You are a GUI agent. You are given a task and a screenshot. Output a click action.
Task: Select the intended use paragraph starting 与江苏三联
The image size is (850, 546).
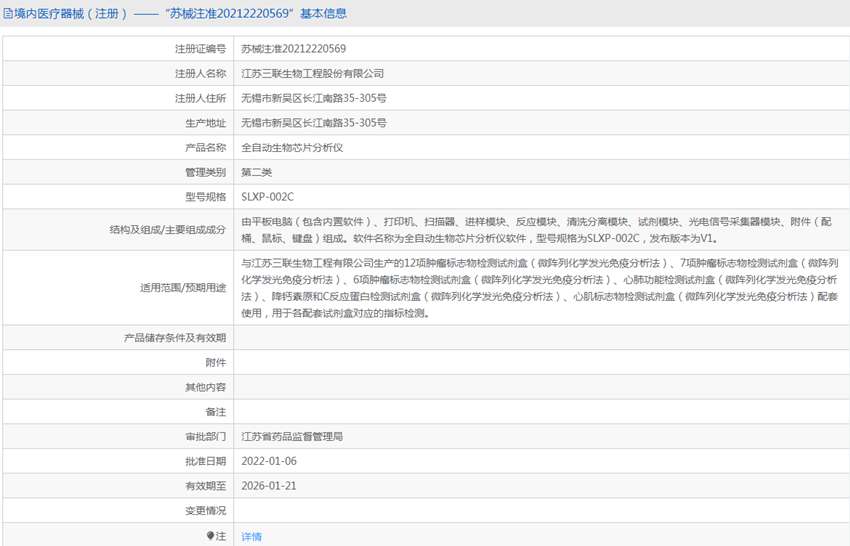click(539, 288)
